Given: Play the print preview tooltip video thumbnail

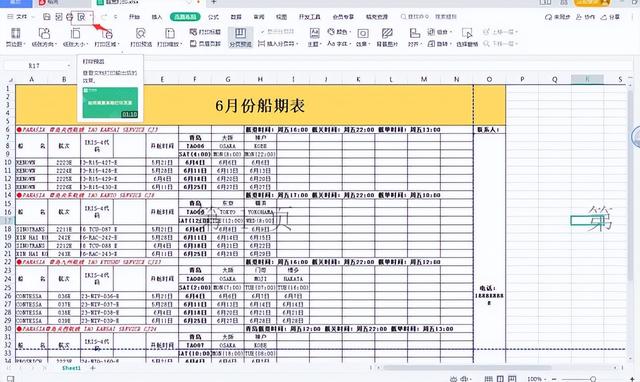Looking at the screenshot, I should pos(110,103).
